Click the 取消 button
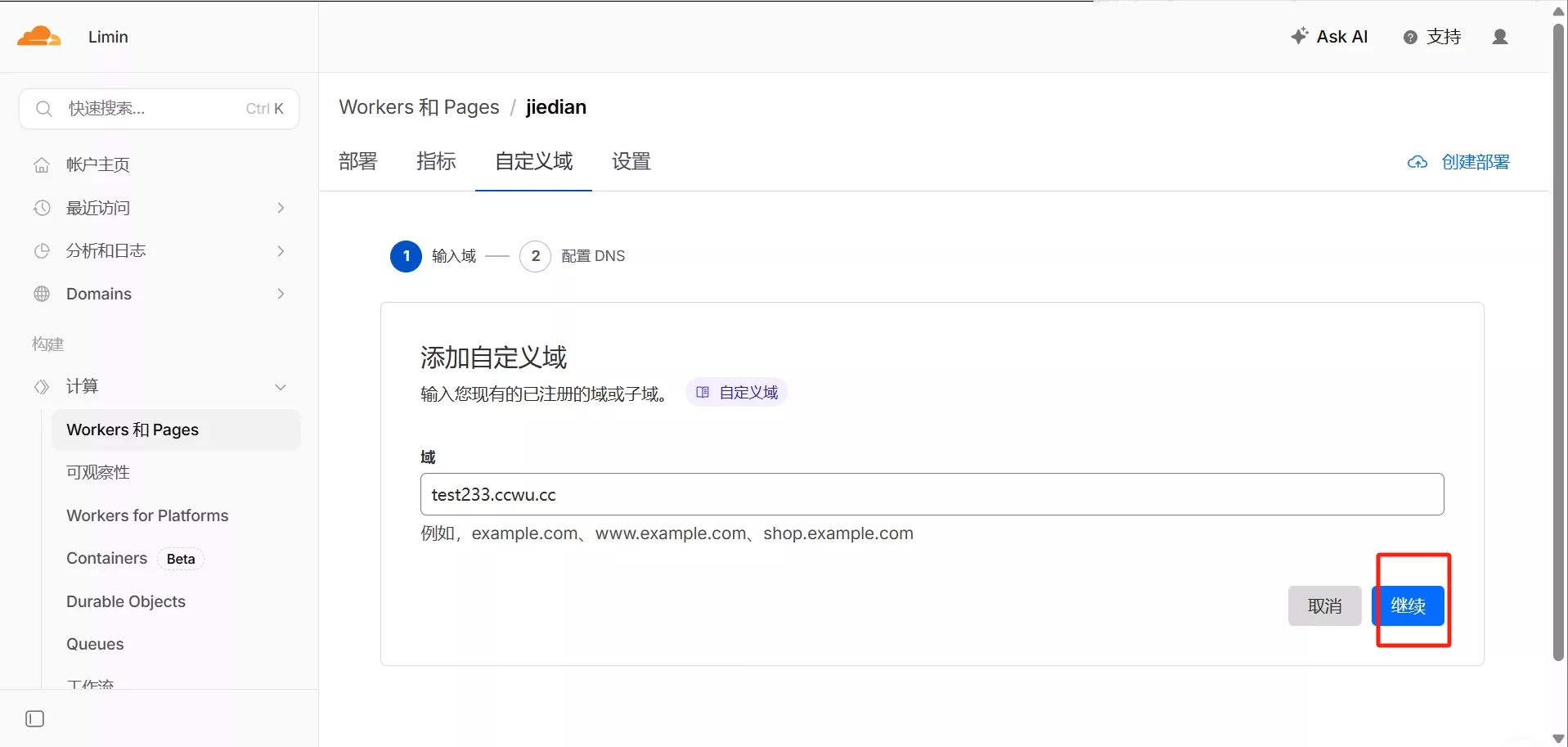1568x747 pixels. pos(1325,606)
